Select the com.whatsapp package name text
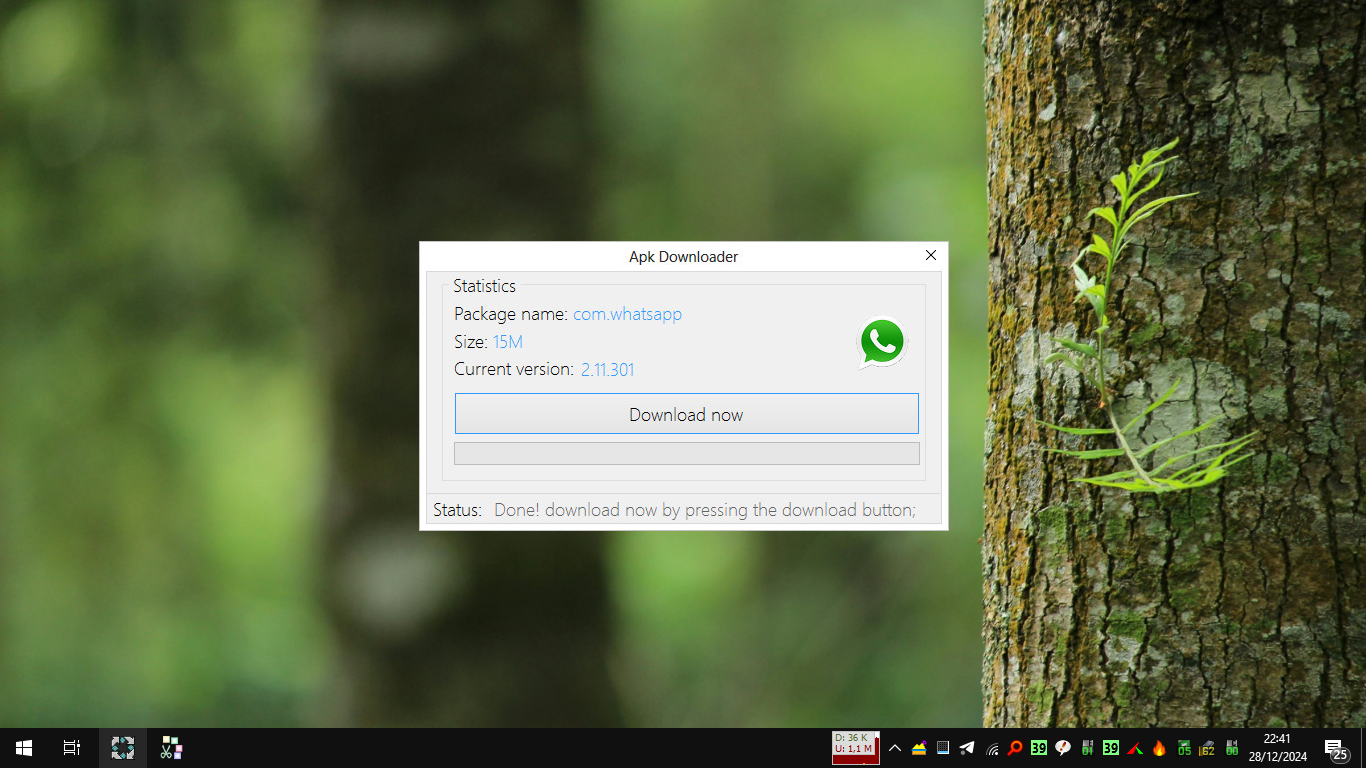 tap(627, 314)
